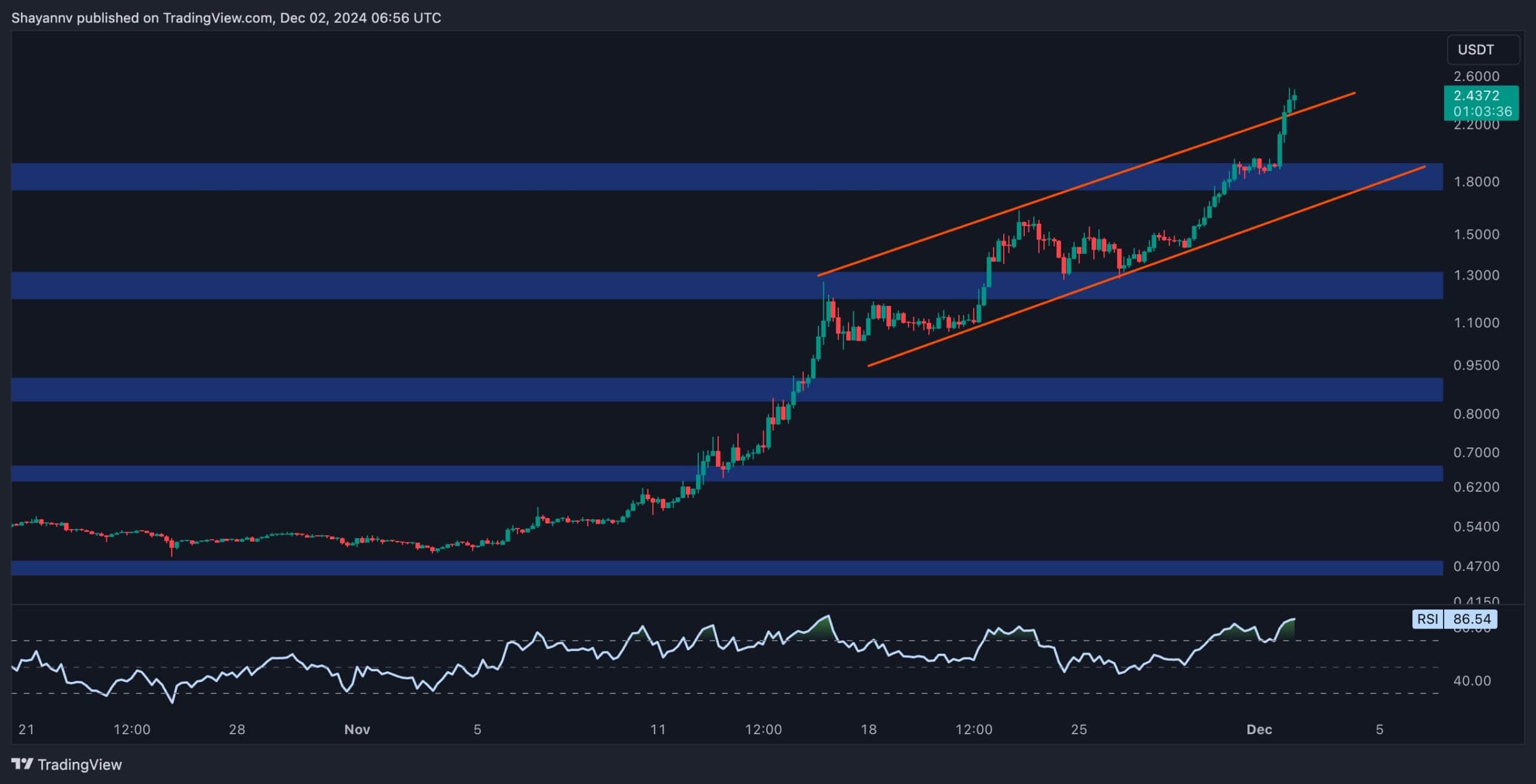The image size is (1536, 784).
Task: Click the RSI value 86.54 tag
Action: coord(1471,618)
